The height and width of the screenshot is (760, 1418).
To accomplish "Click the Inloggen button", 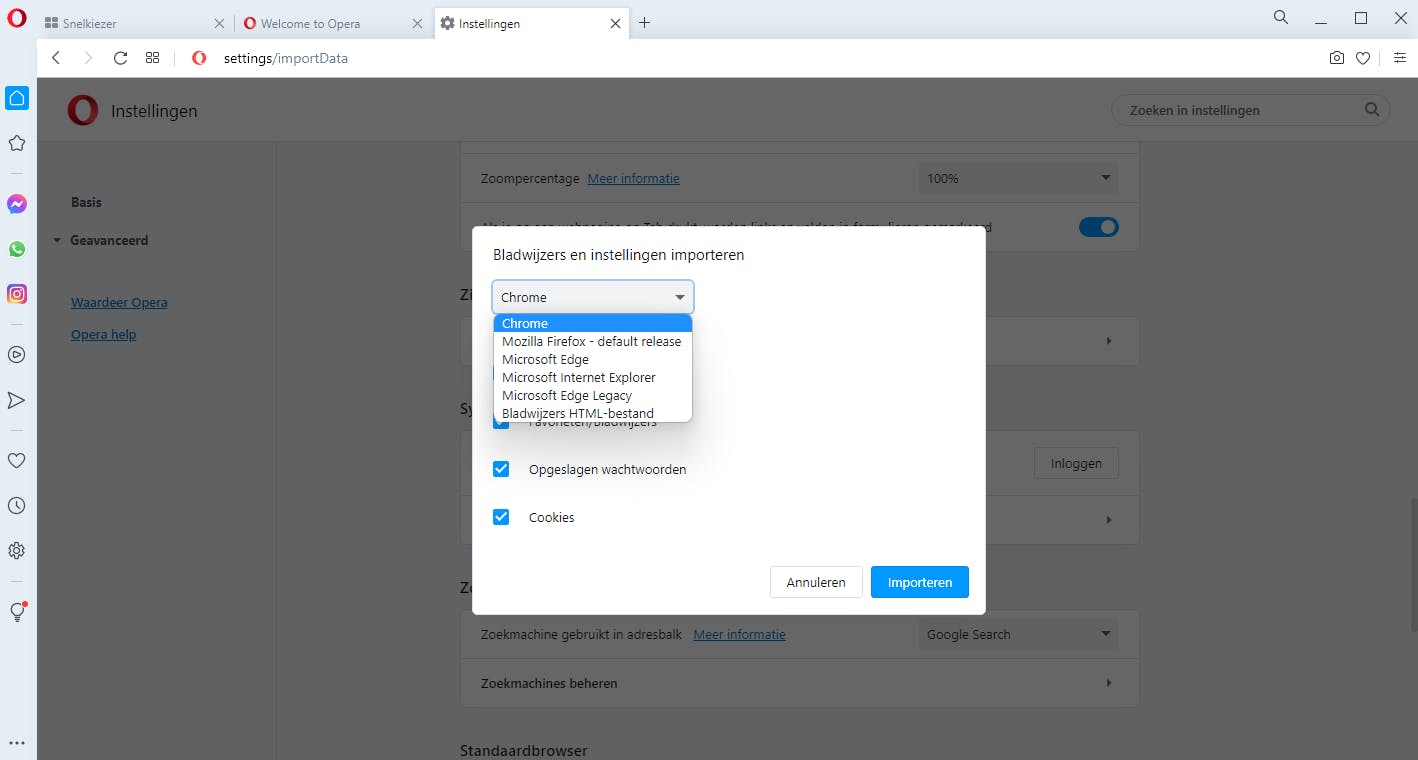I will (1076, 463).
